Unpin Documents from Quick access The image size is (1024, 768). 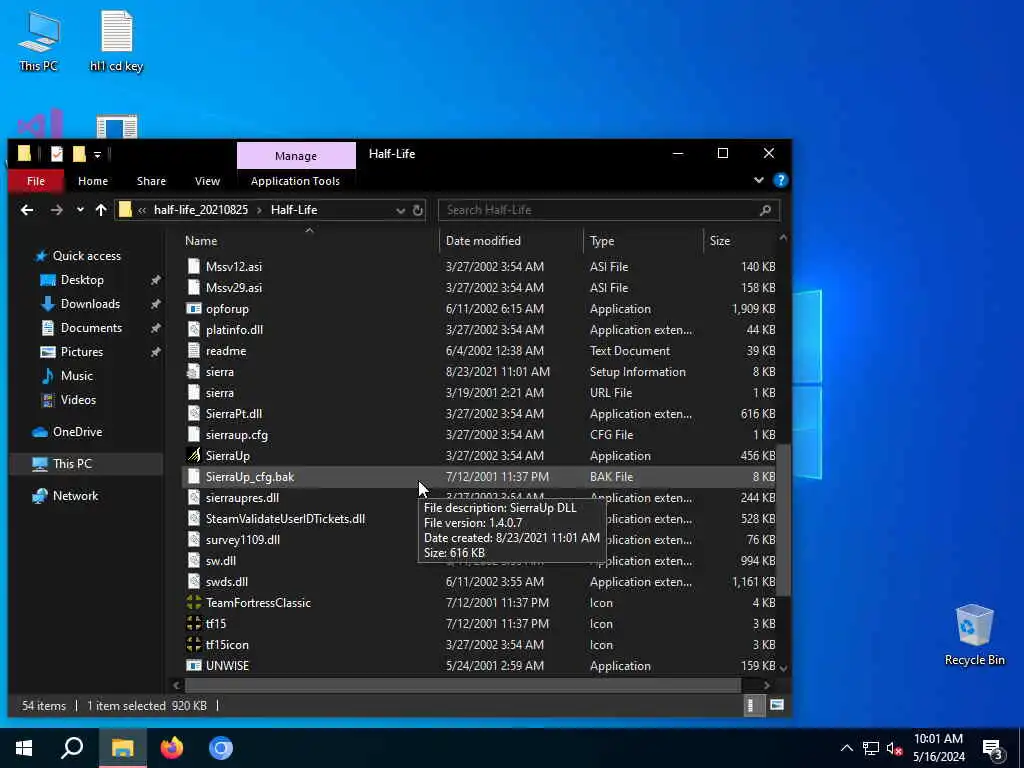tap(155, 328)
